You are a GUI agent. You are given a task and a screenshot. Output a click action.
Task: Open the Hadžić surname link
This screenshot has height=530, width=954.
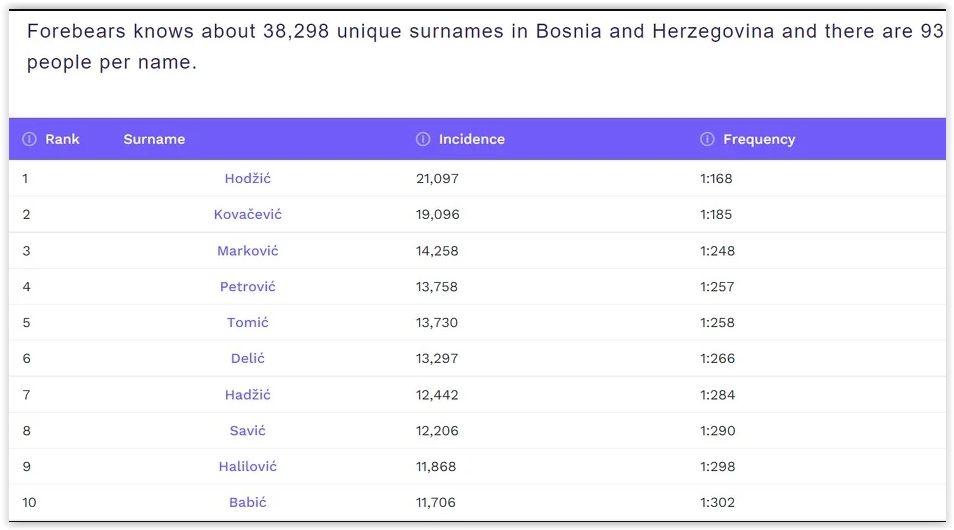click(x=248, y=394)
